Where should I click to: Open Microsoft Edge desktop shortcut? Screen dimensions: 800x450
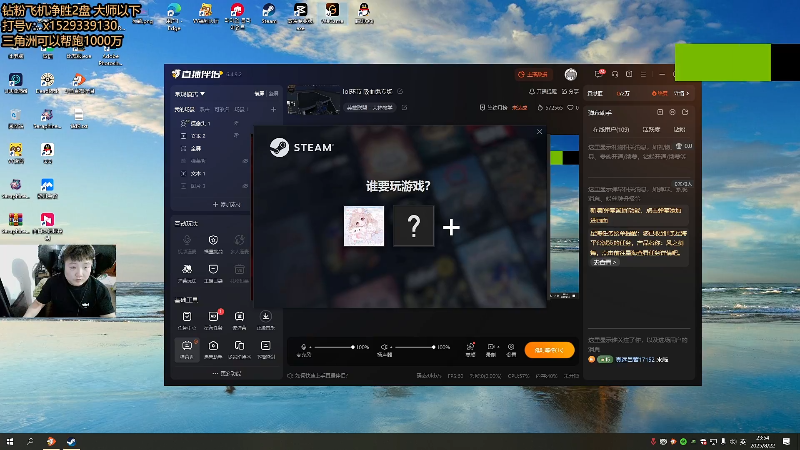174,15
